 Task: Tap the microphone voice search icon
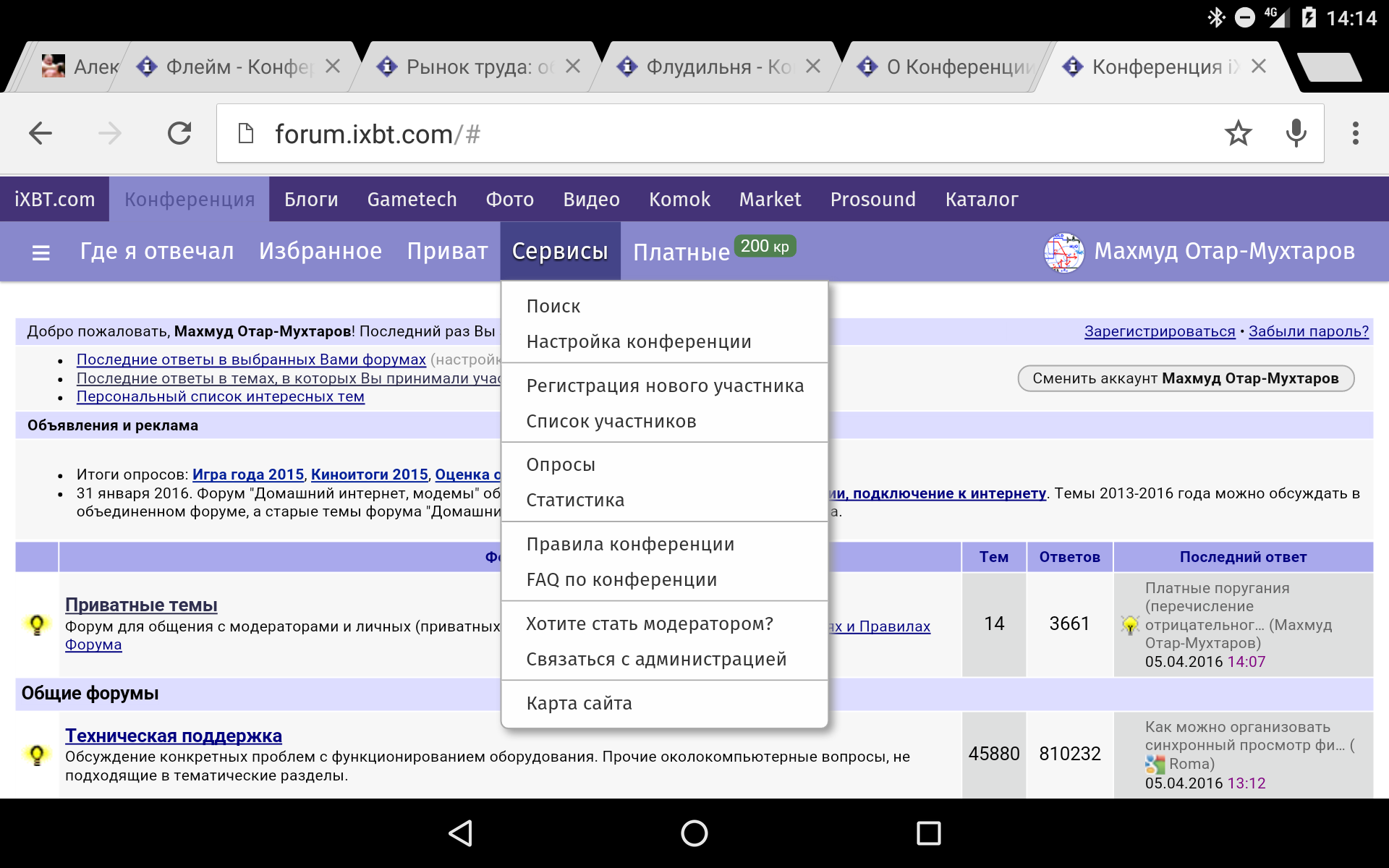pyautogui.click(x=1296, y=133)
